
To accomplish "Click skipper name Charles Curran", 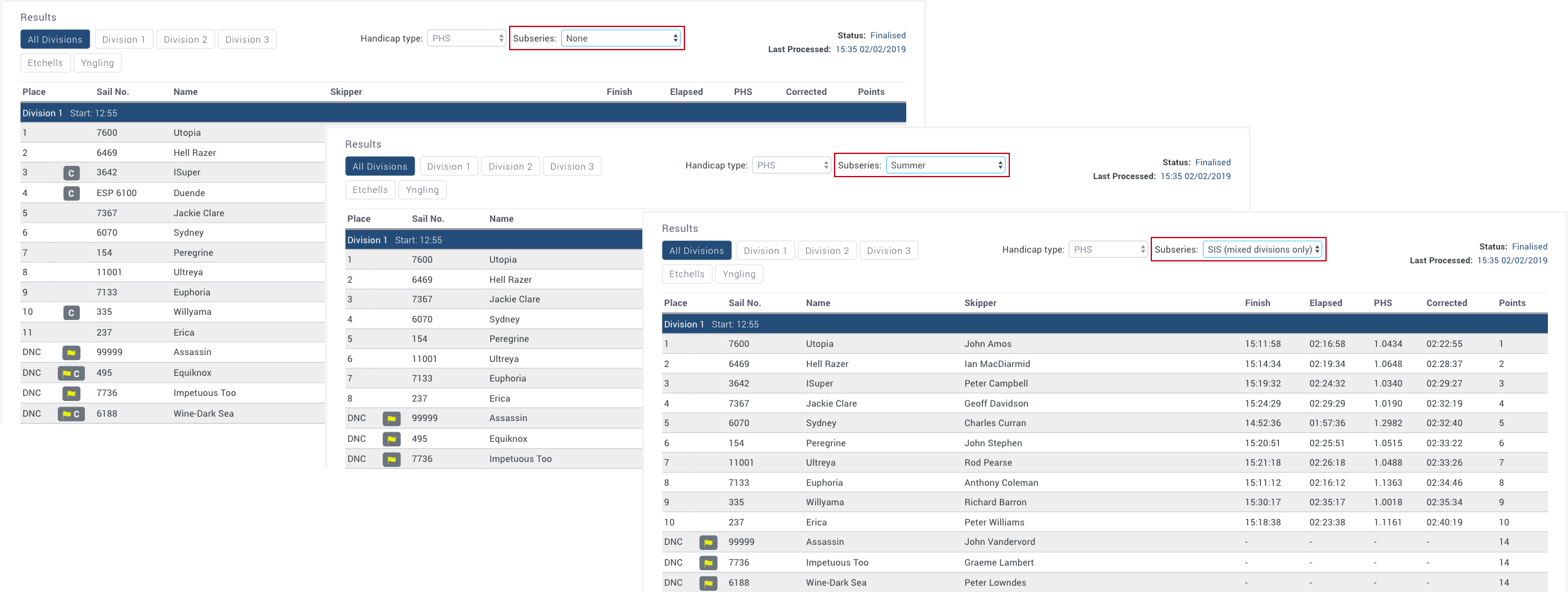I will pyautogui.click(x=995, y=423).
